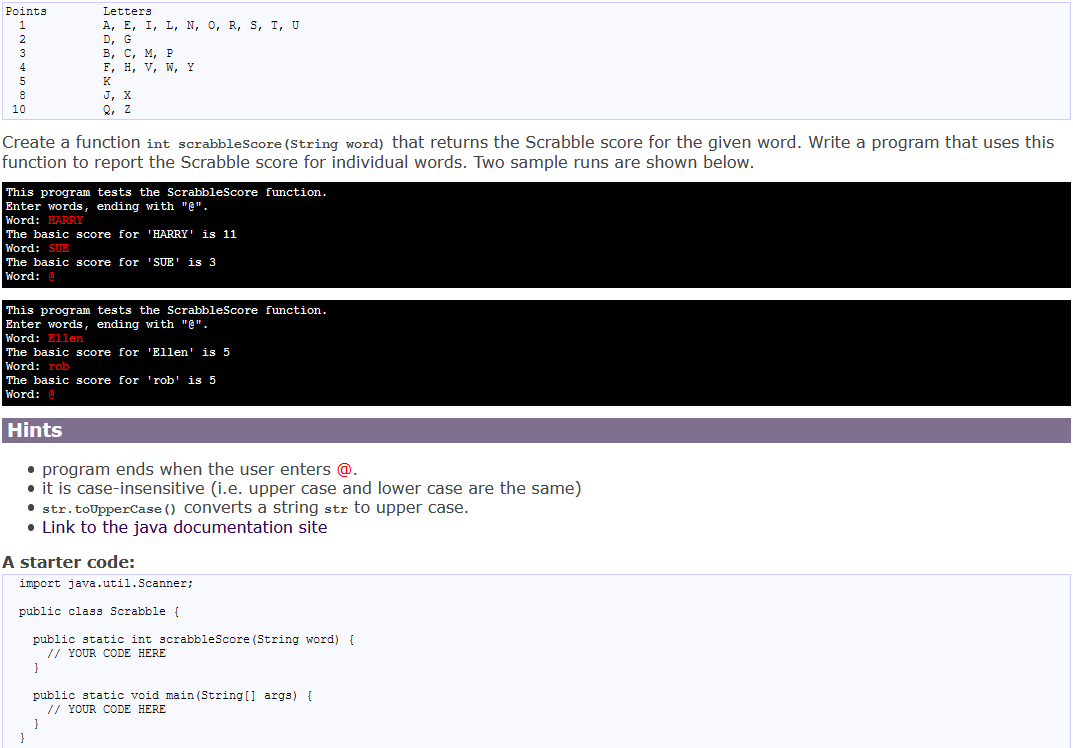
Task: Click the red input word 'HARRY'
Action: (x=66, y=220)
